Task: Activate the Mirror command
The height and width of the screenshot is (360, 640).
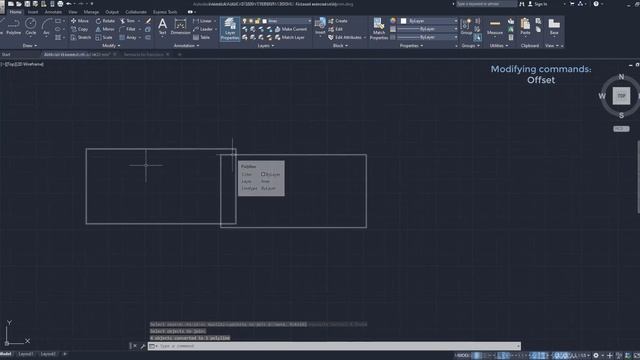Action: point(105,29)
